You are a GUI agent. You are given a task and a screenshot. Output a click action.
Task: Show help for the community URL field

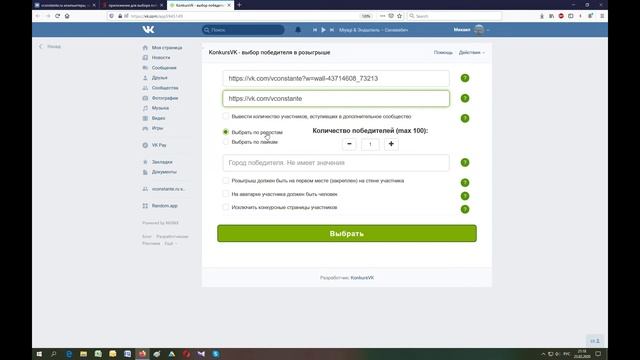(465, 98)
